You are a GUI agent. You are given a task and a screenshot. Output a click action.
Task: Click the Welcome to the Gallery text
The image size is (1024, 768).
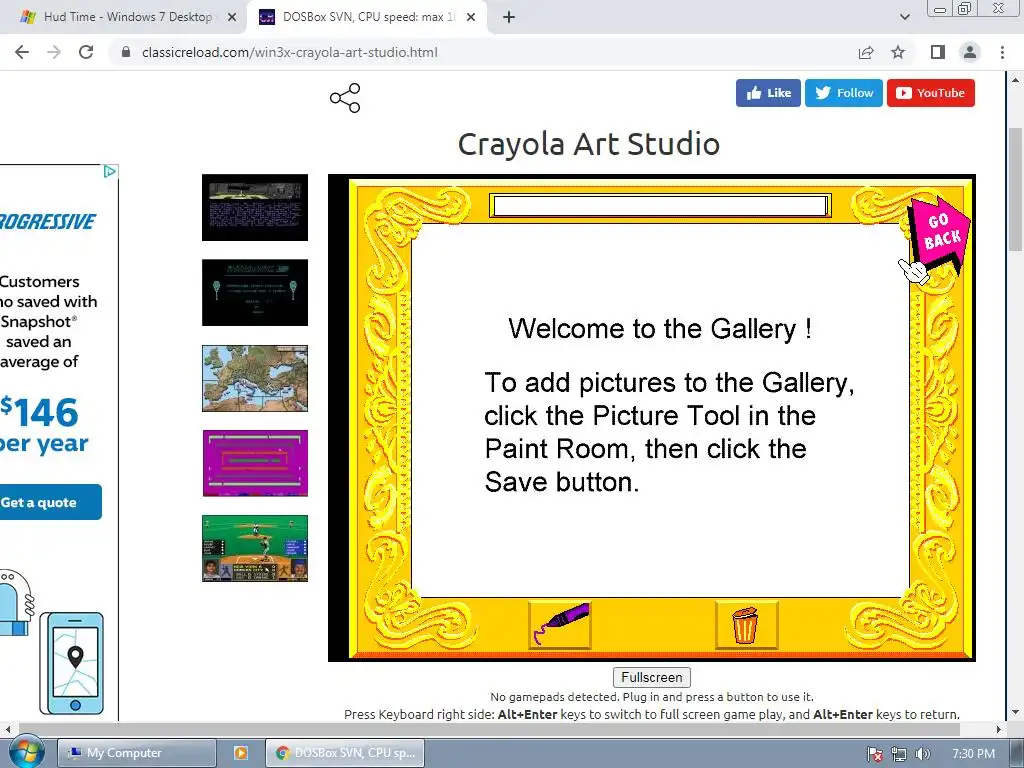(660, 328)
